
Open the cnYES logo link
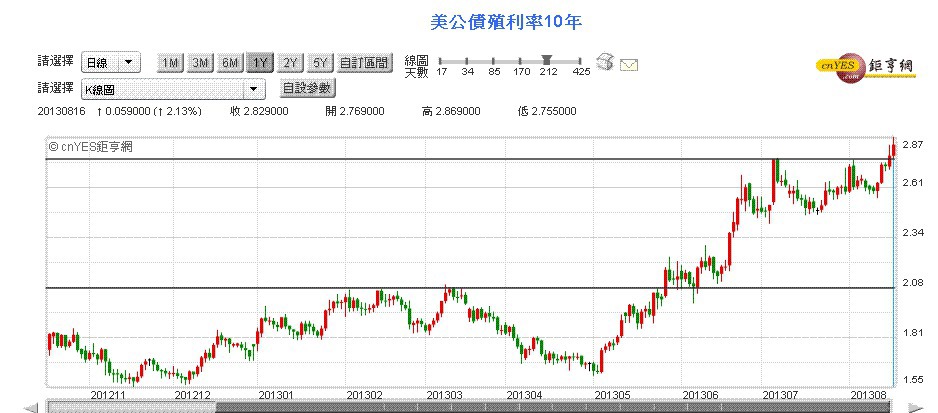point(866,68)
